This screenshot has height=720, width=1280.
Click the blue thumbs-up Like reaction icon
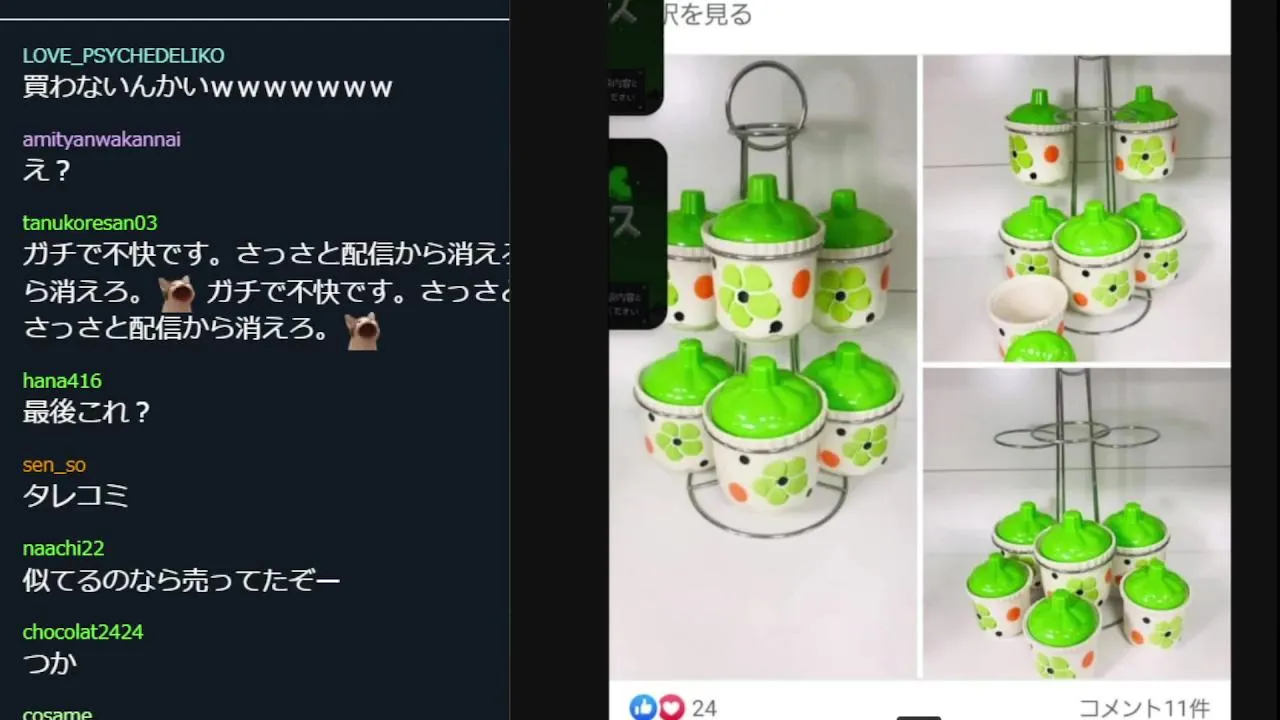pyautogui.click(x=643, y=707)
